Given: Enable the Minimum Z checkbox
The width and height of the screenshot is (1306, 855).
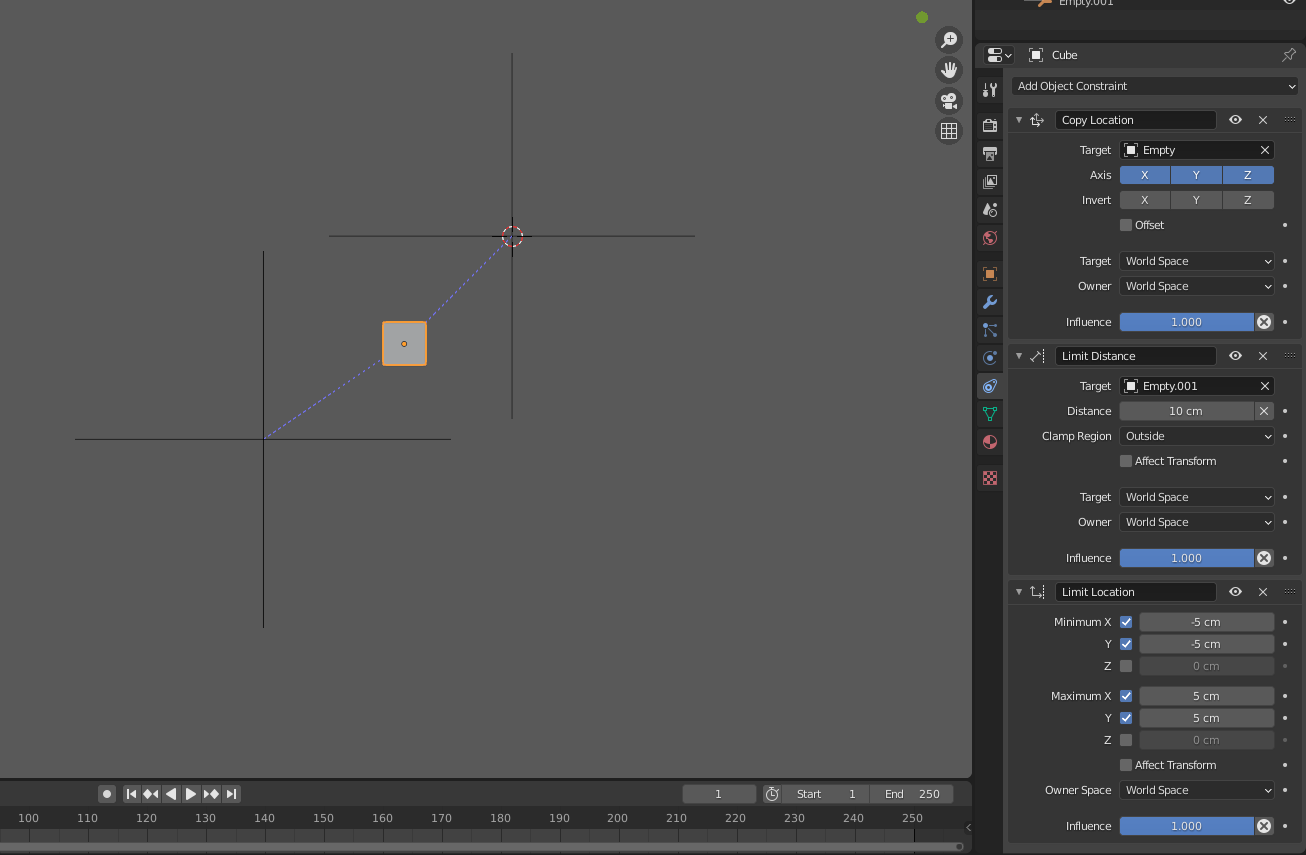Looking at the screenshot, I should pyautogui.click(x=1126, y=666).
